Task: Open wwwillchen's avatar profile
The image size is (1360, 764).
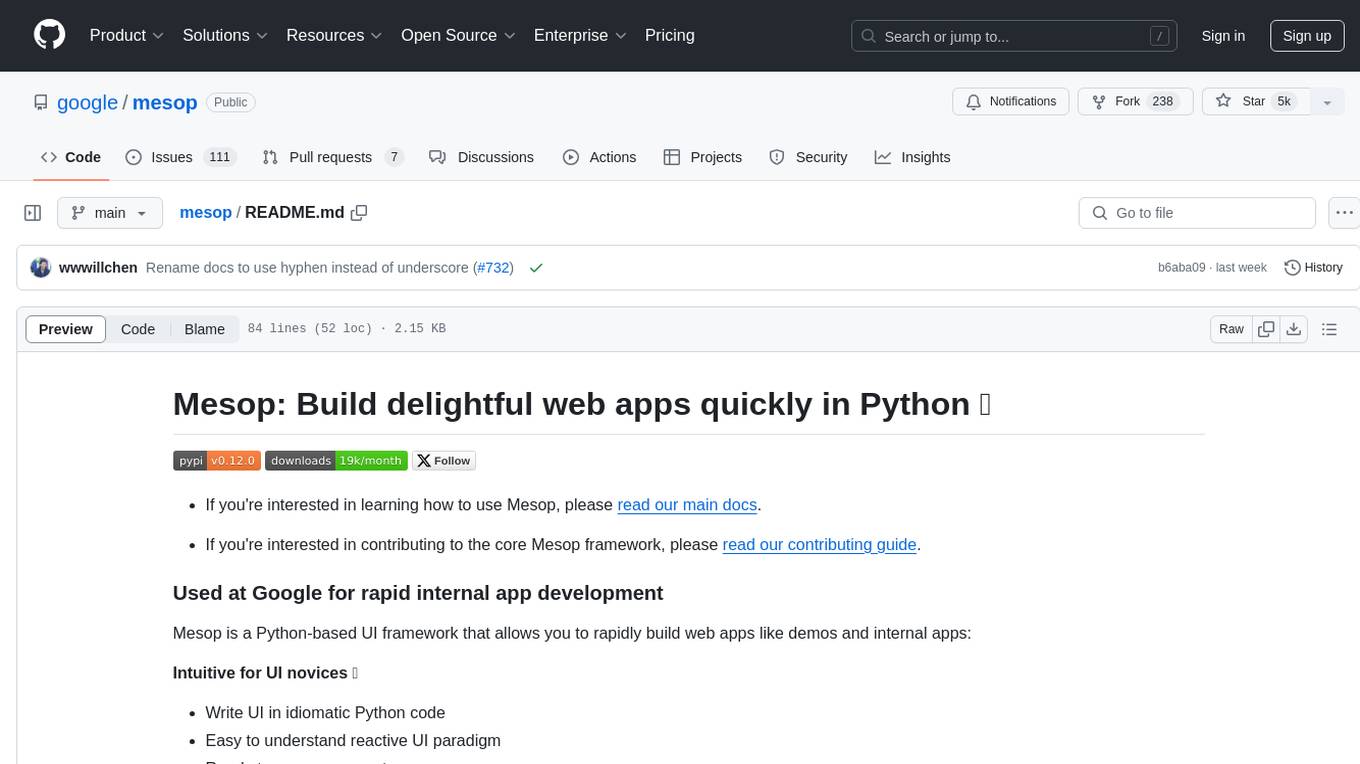Action: click(x=41, y=268)
